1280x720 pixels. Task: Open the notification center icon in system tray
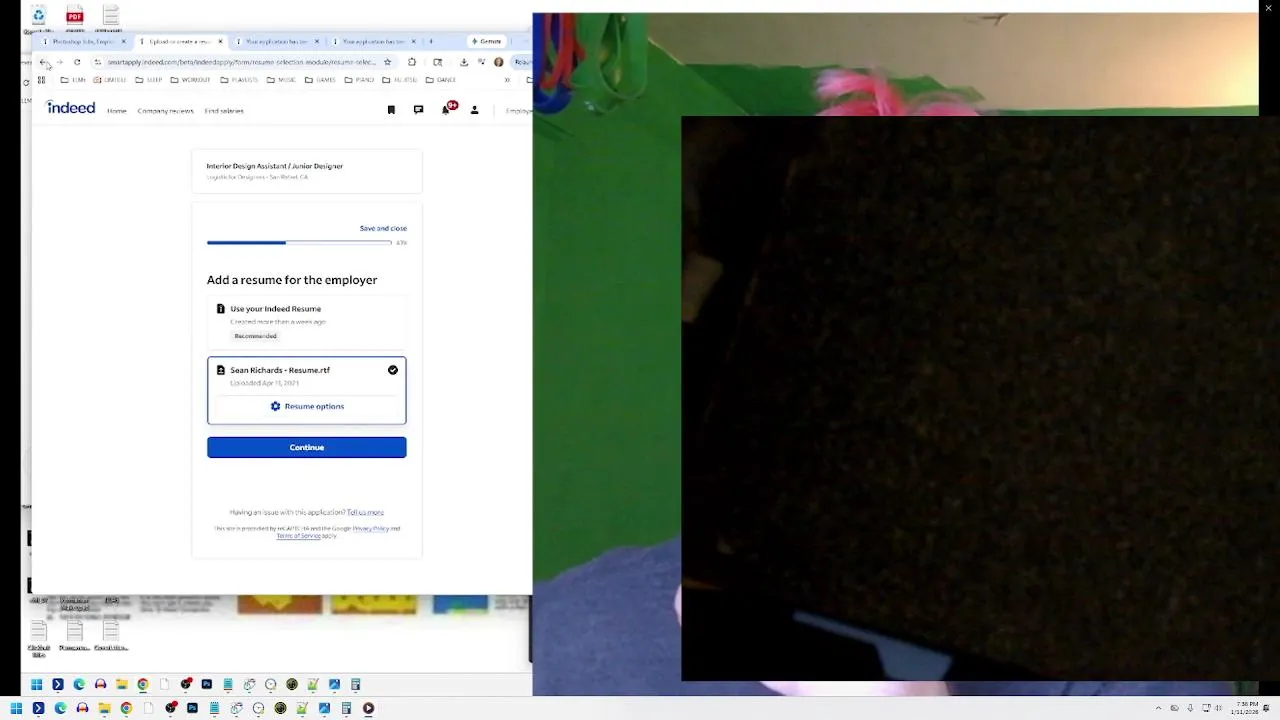pyautogui.click(x=1266, y=708)
